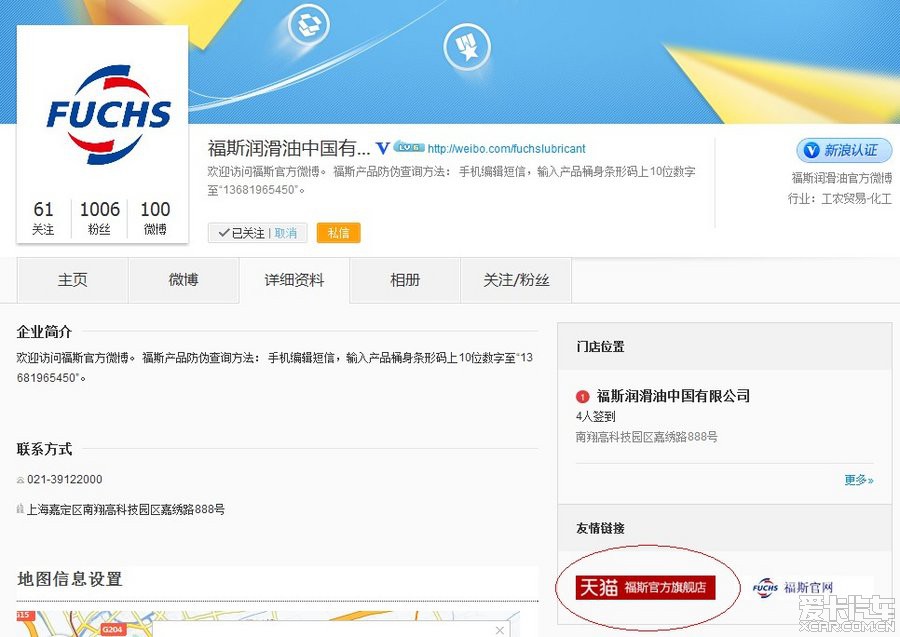Click the address 上海嘉定区南翔高科技园区嘉绣路888号
Viewport: 900px width, 637px height.
coord(126,509)
